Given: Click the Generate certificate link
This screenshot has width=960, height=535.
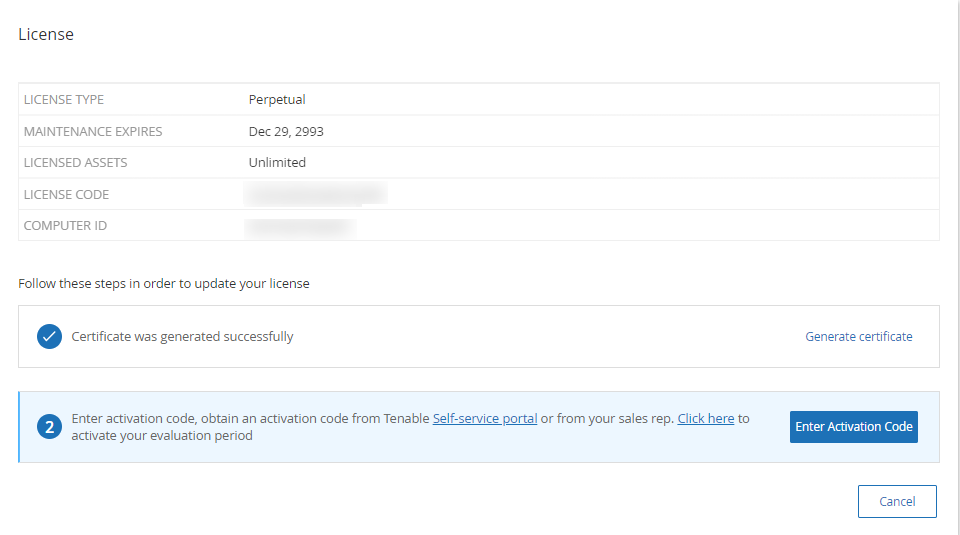Looking at the screenshot, I should pos(858,337).
